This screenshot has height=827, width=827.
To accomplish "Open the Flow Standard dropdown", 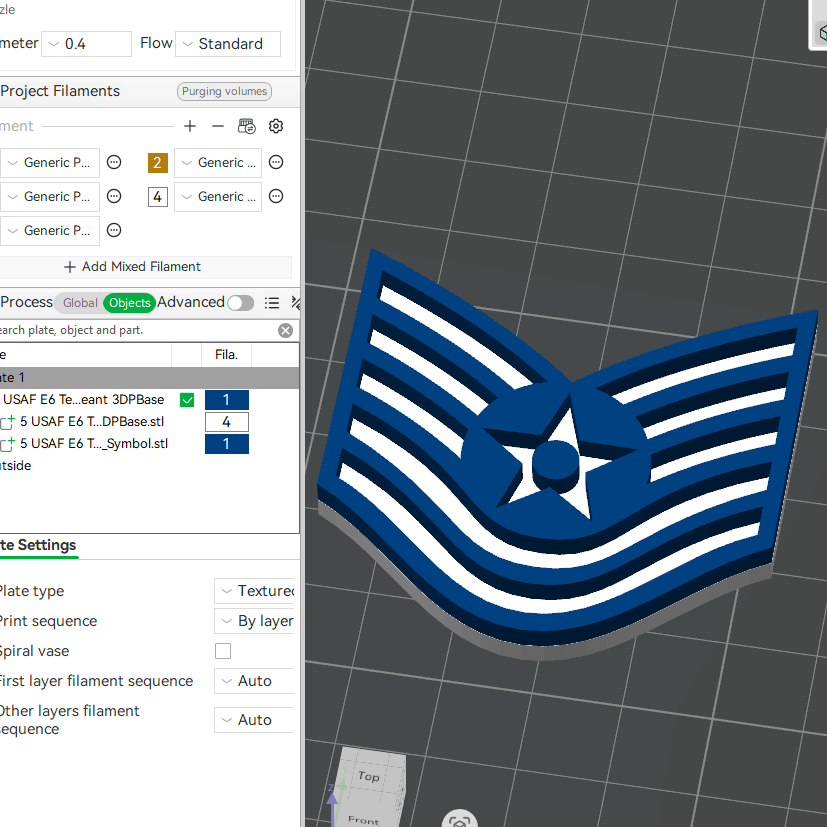I will 228,44.
